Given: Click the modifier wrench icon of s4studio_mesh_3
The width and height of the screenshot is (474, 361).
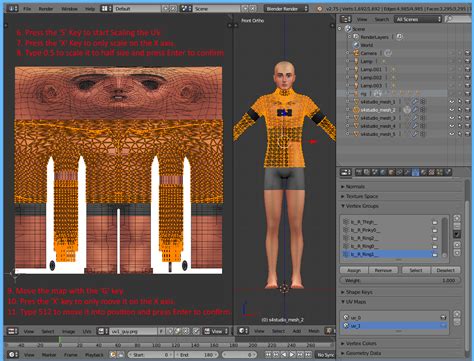Looking at the screenshot, I should coord(415,118).
